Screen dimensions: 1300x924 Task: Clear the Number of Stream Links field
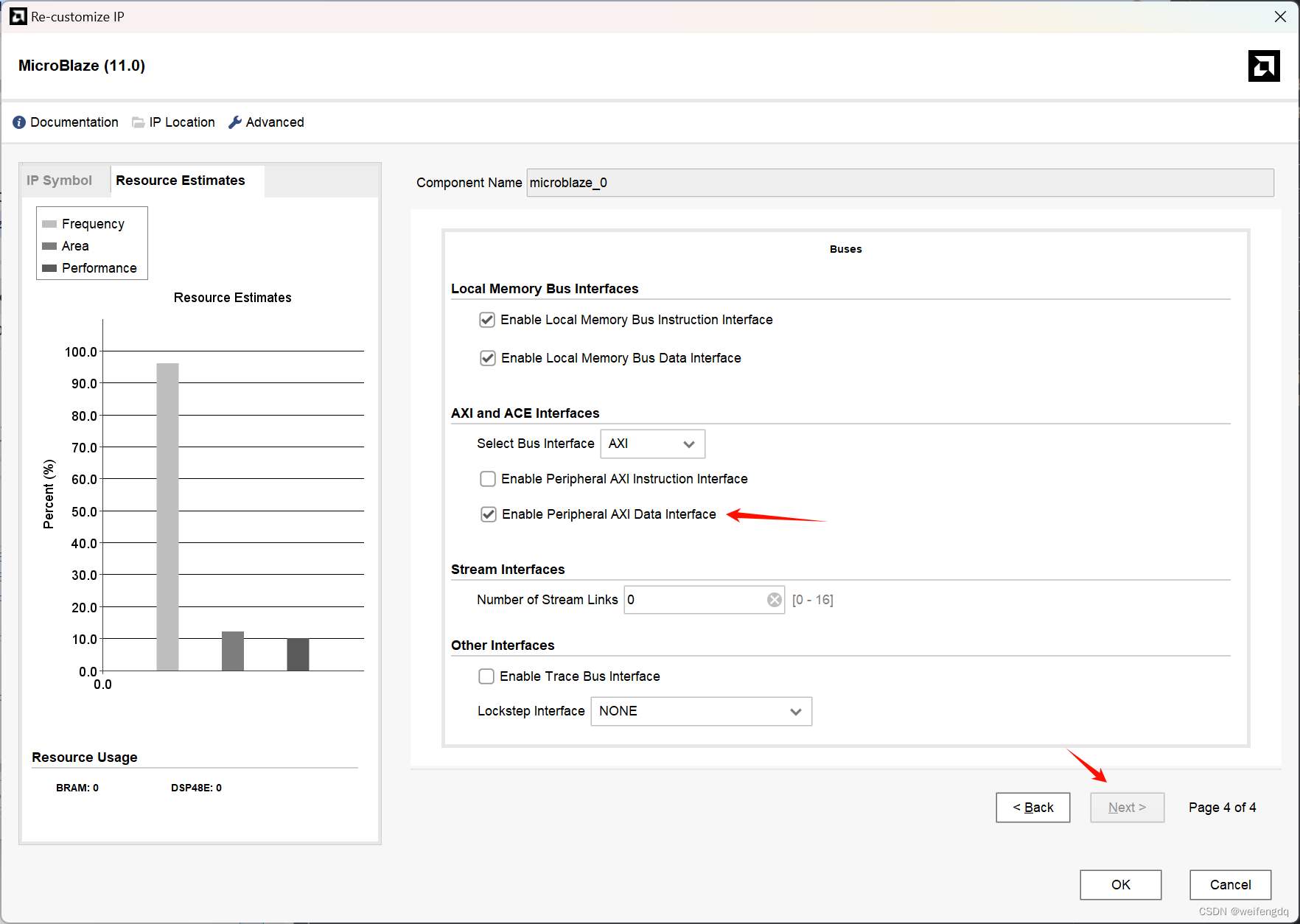click(775, 600)
